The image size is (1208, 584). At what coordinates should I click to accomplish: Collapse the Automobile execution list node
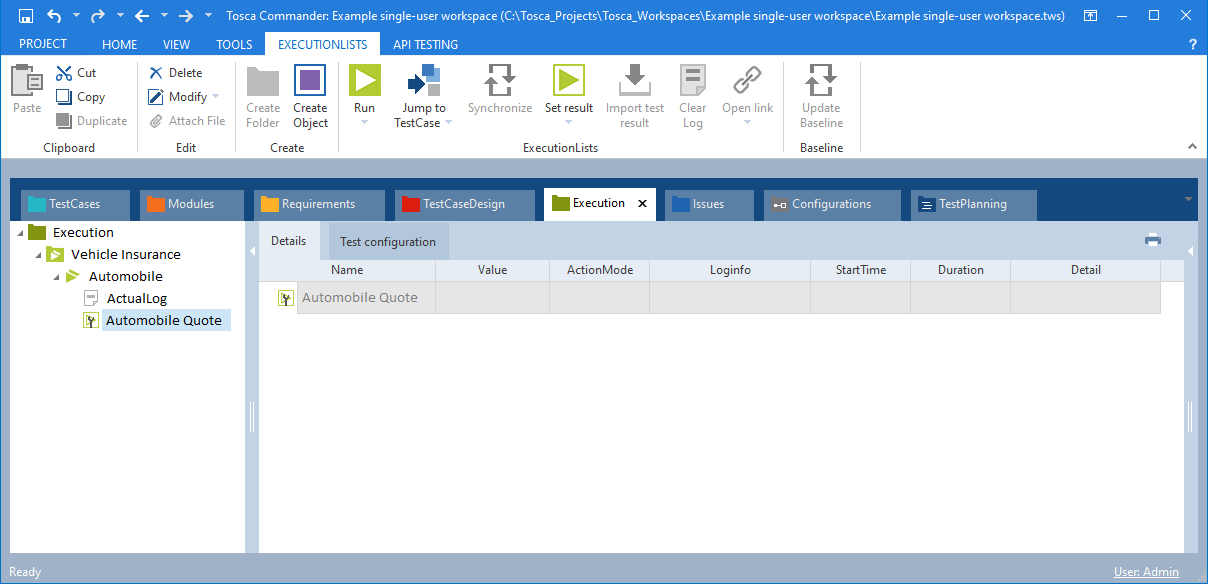[x=56, y=277]
